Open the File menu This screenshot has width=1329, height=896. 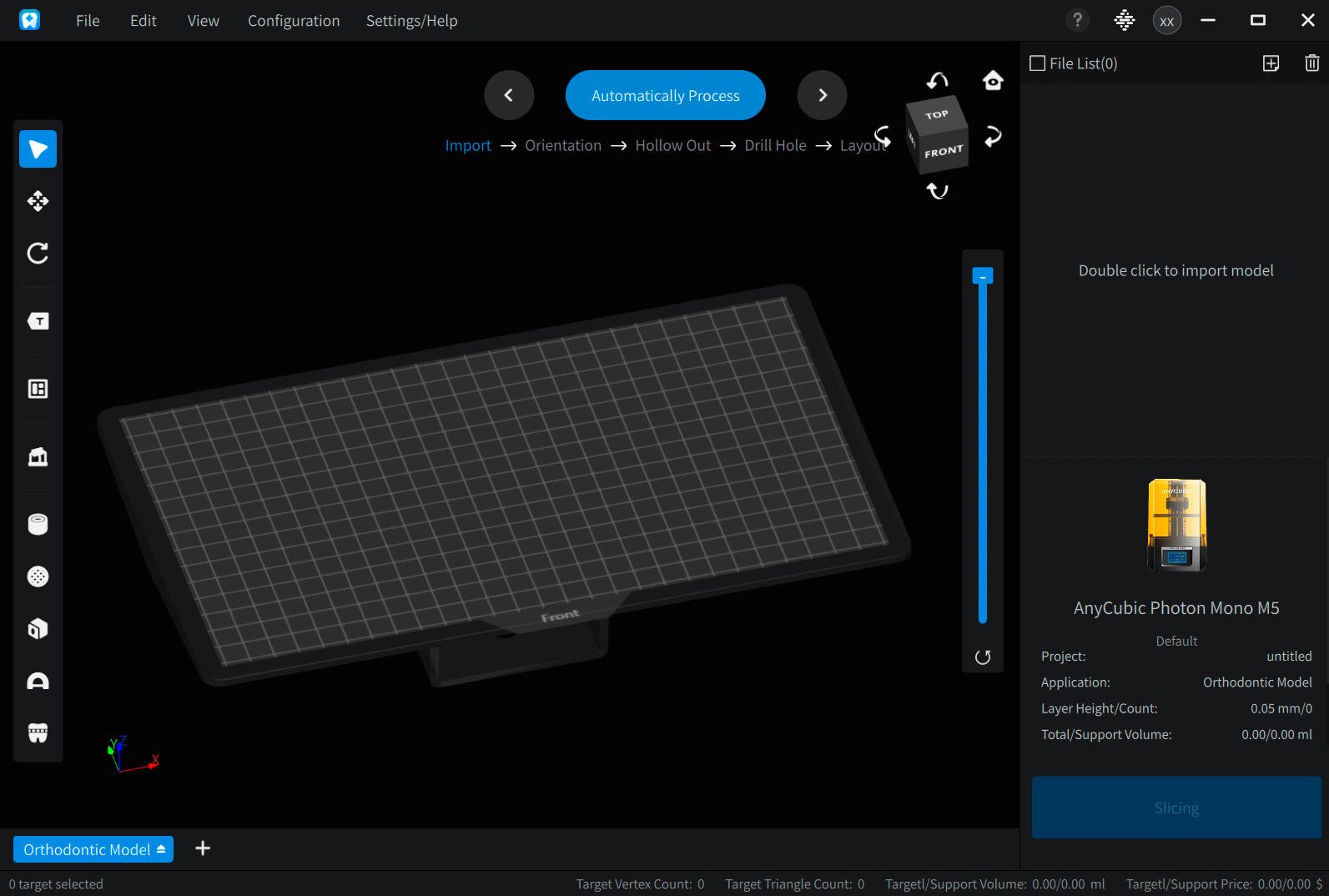click(x=88, y=21)
